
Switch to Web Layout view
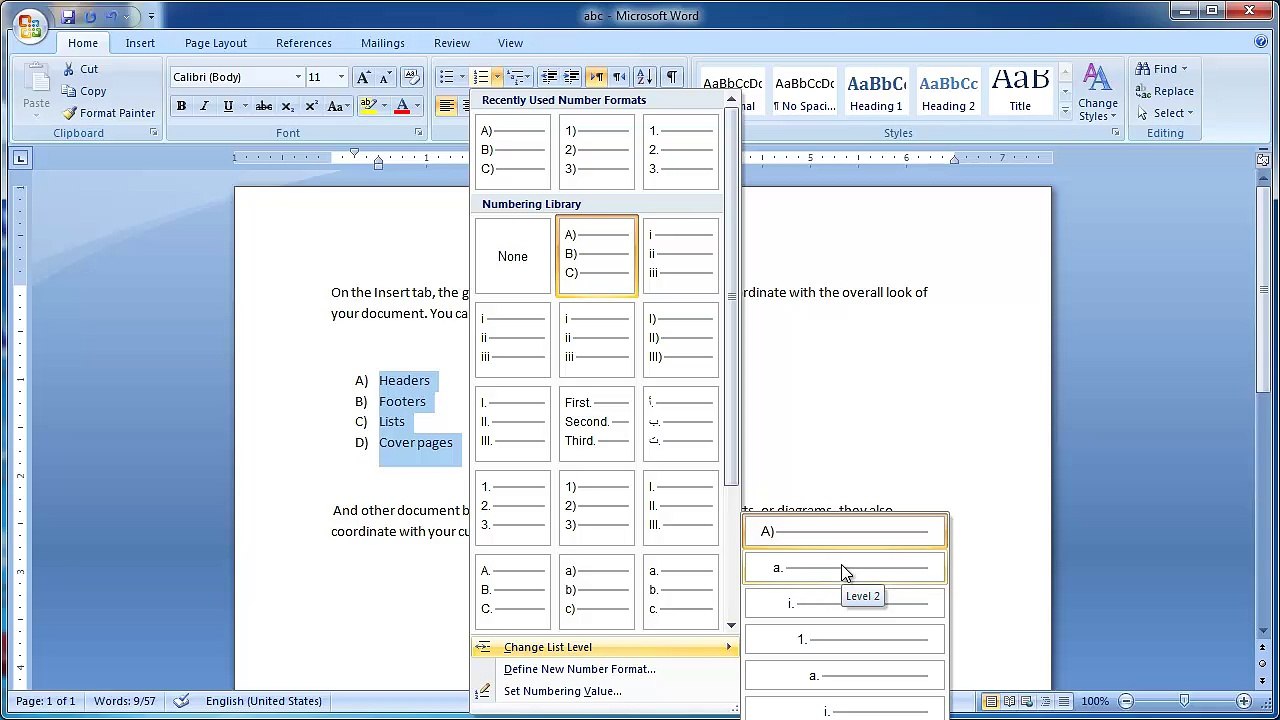(1028, 701)
